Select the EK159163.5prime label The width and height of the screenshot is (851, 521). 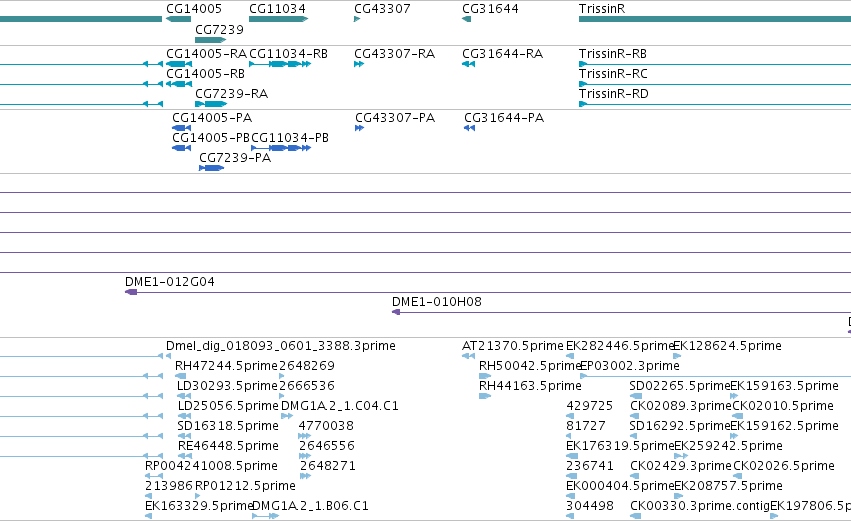pos(784,386)
